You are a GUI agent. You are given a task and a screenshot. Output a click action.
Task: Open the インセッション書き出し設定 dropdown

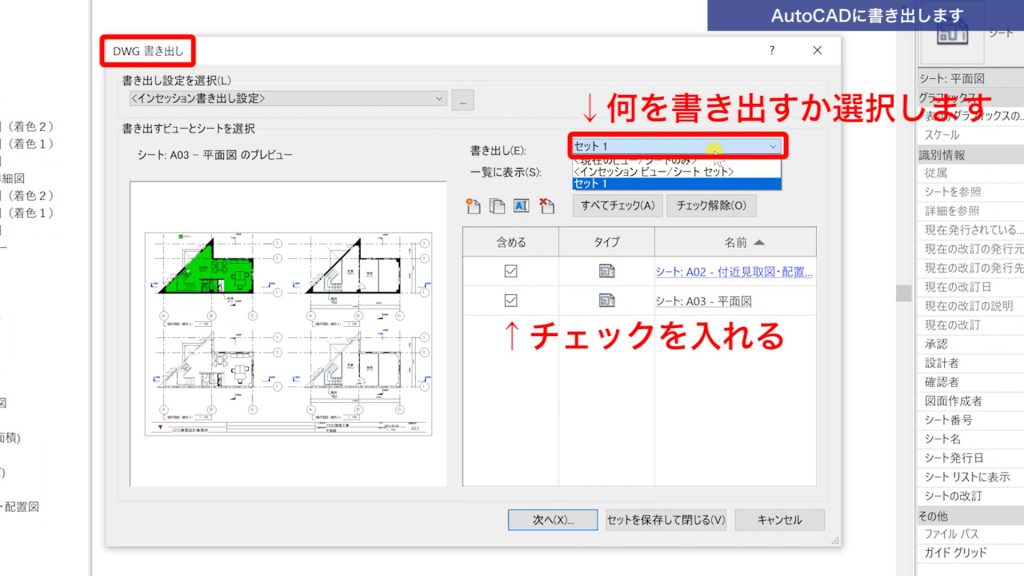pos(441,99)
